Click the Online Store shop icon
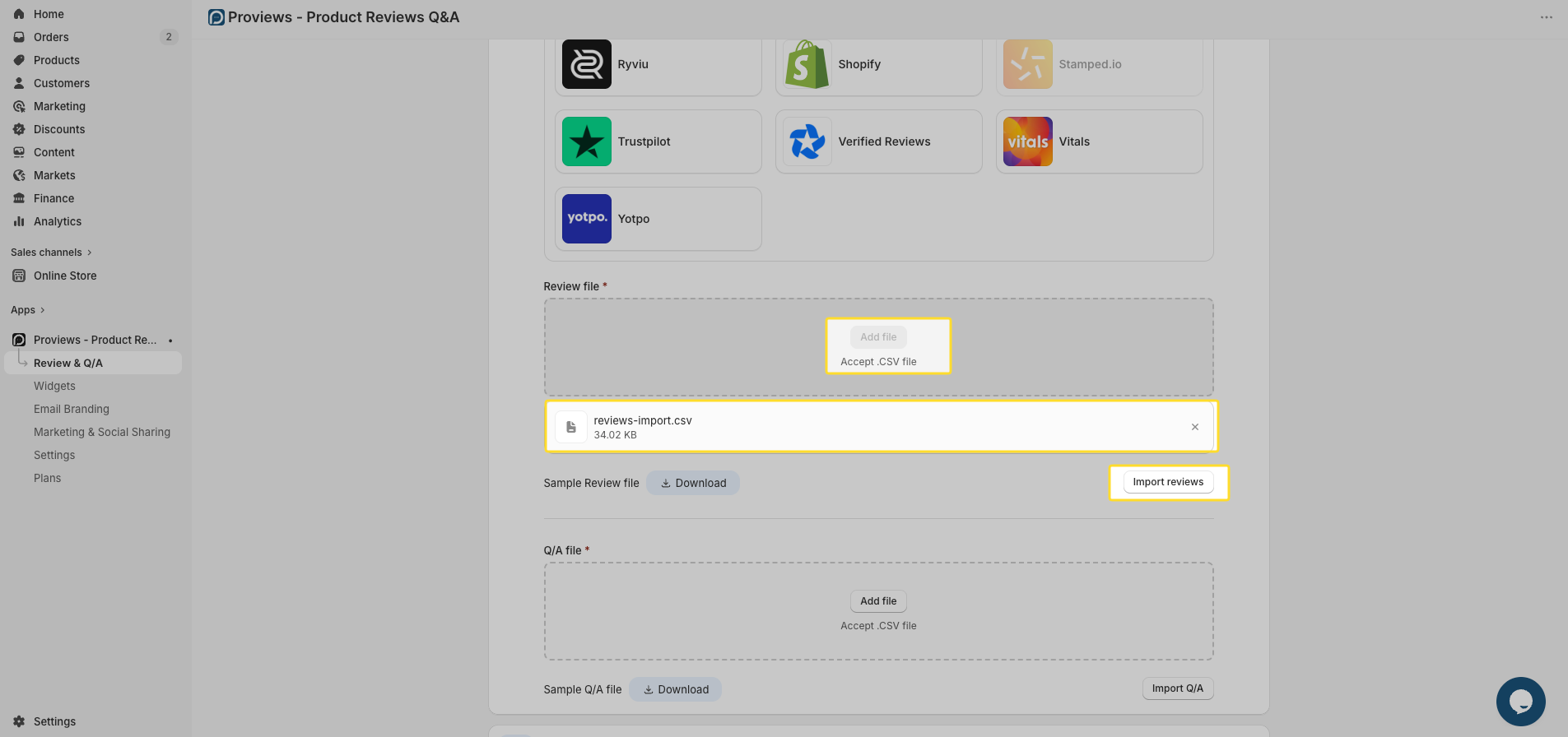 pyautogui.click(x=19, y=276)
